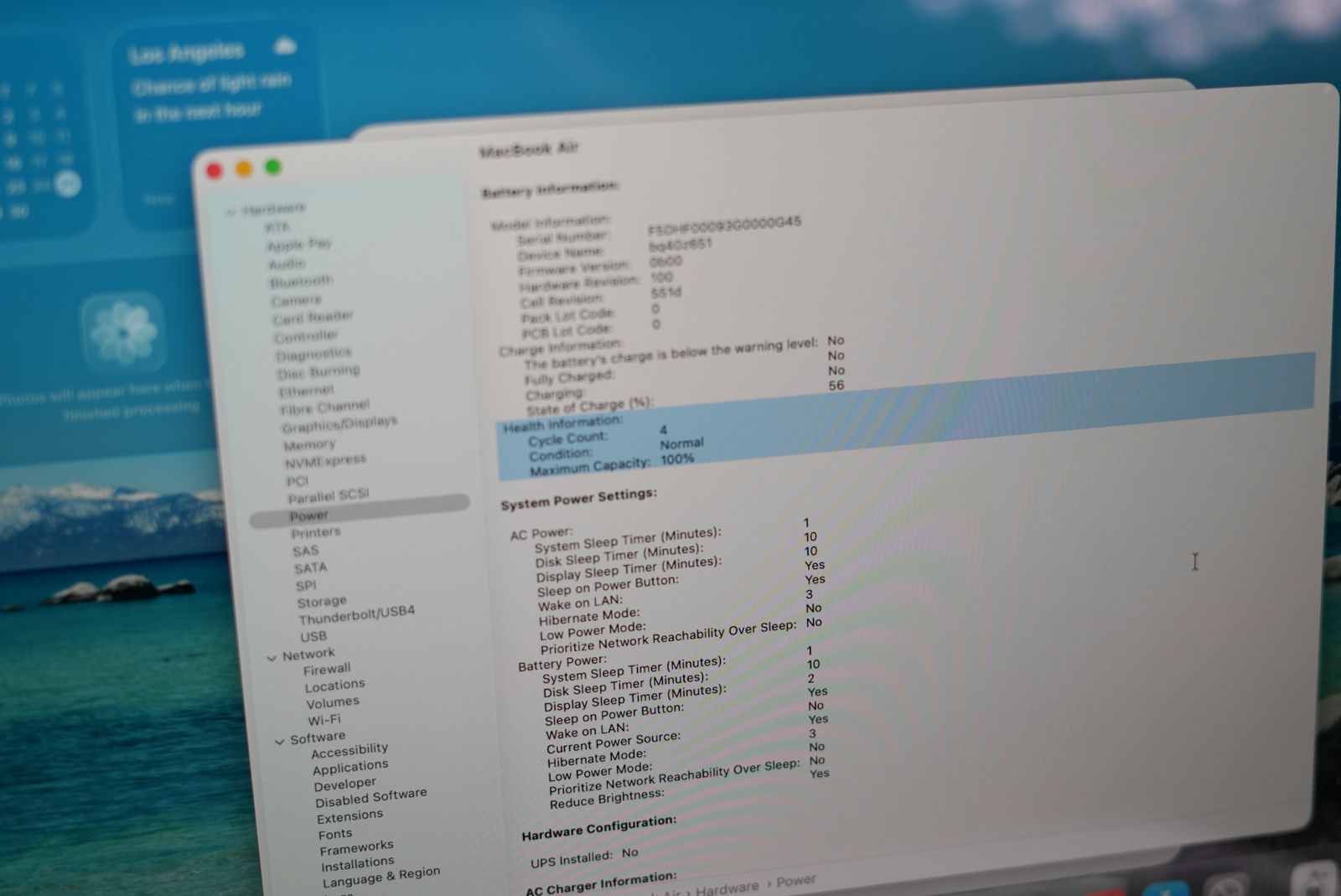Viewport: 1341px width, 896px height.
Task: Select Firewall under Network
Action: click(327, 669)
